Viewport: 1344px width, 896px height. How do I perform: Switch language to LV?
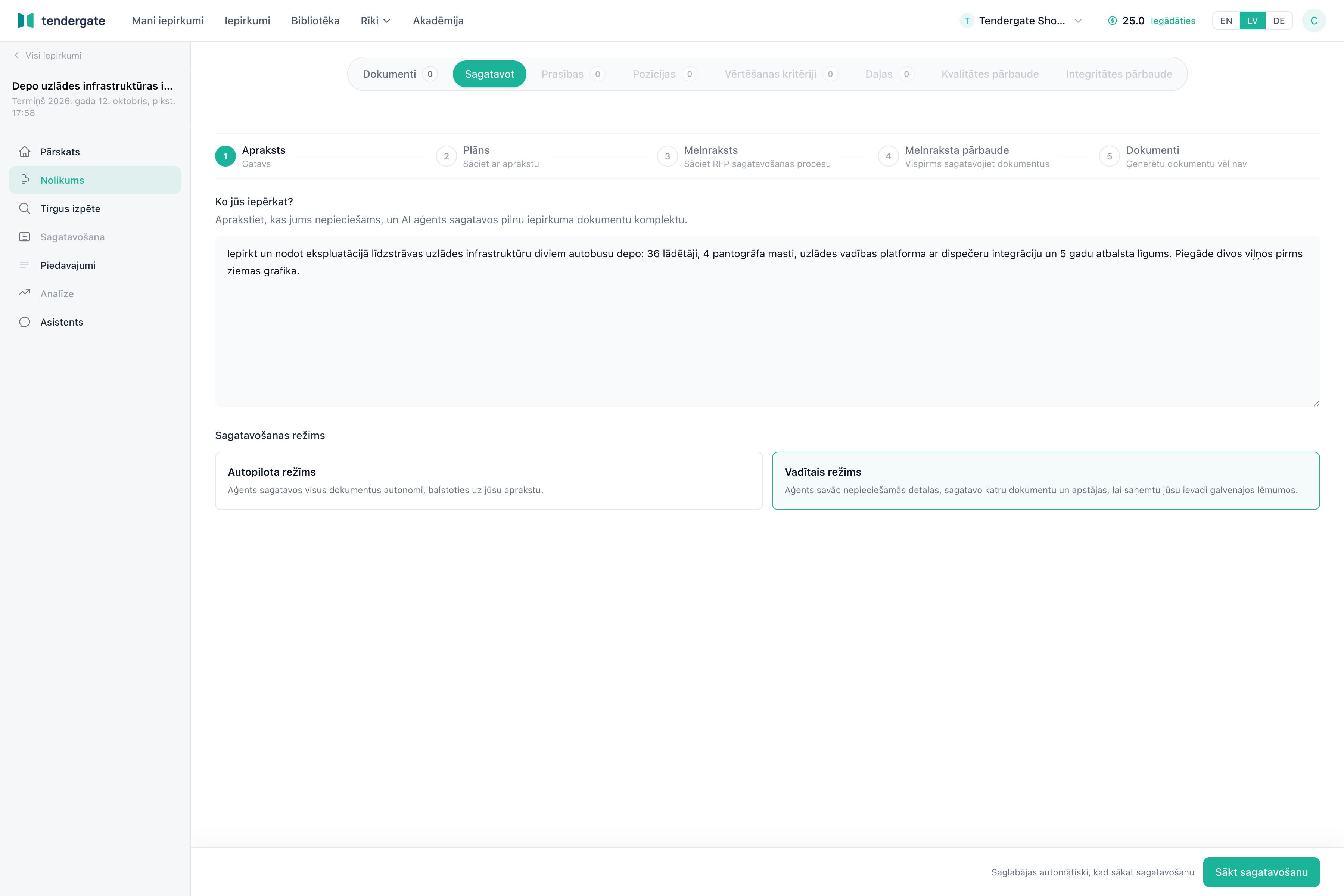click(1253, 21)
